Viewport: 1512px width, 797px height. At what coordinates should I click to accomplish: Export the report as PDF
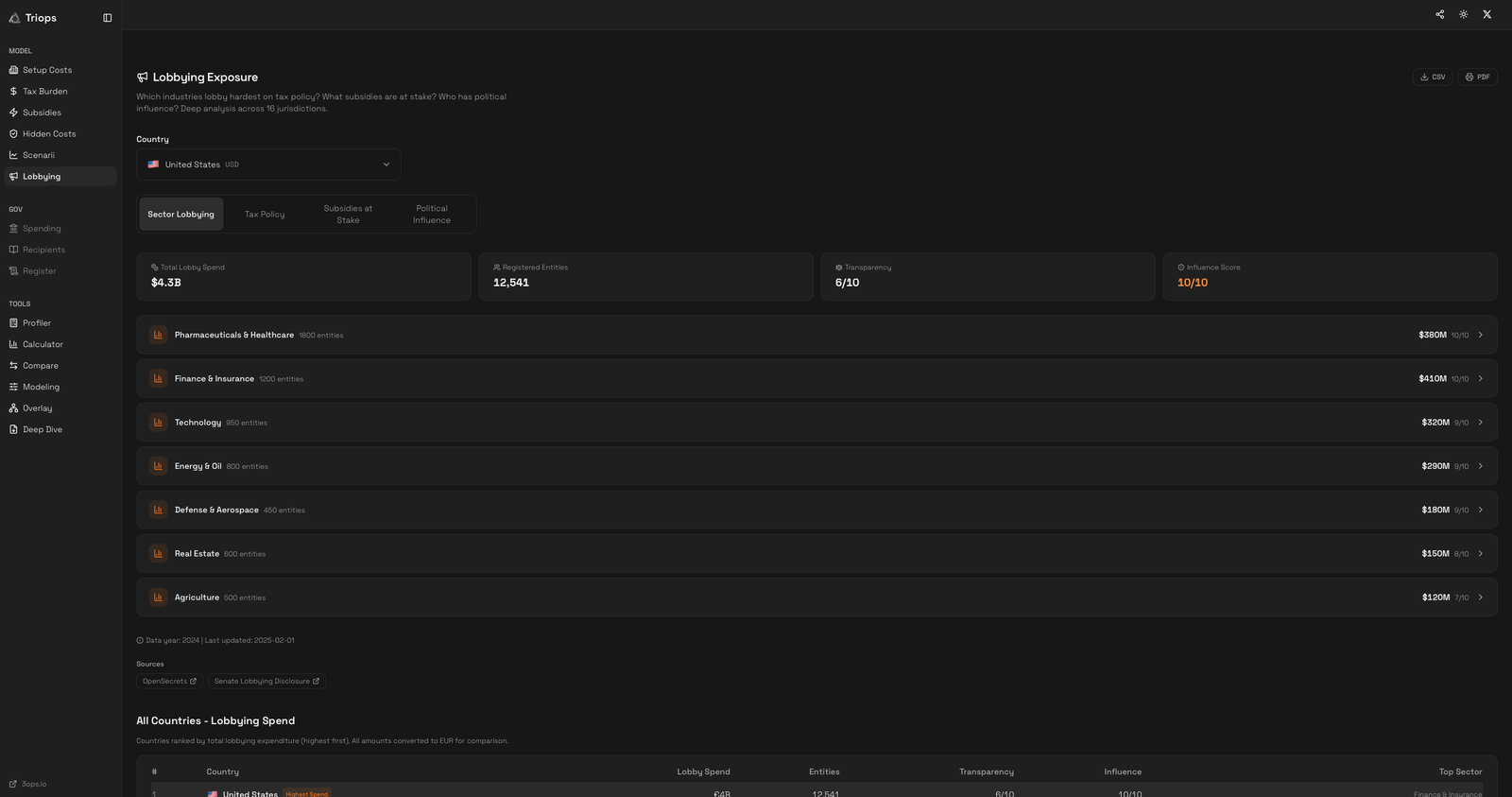point(1477,78)
